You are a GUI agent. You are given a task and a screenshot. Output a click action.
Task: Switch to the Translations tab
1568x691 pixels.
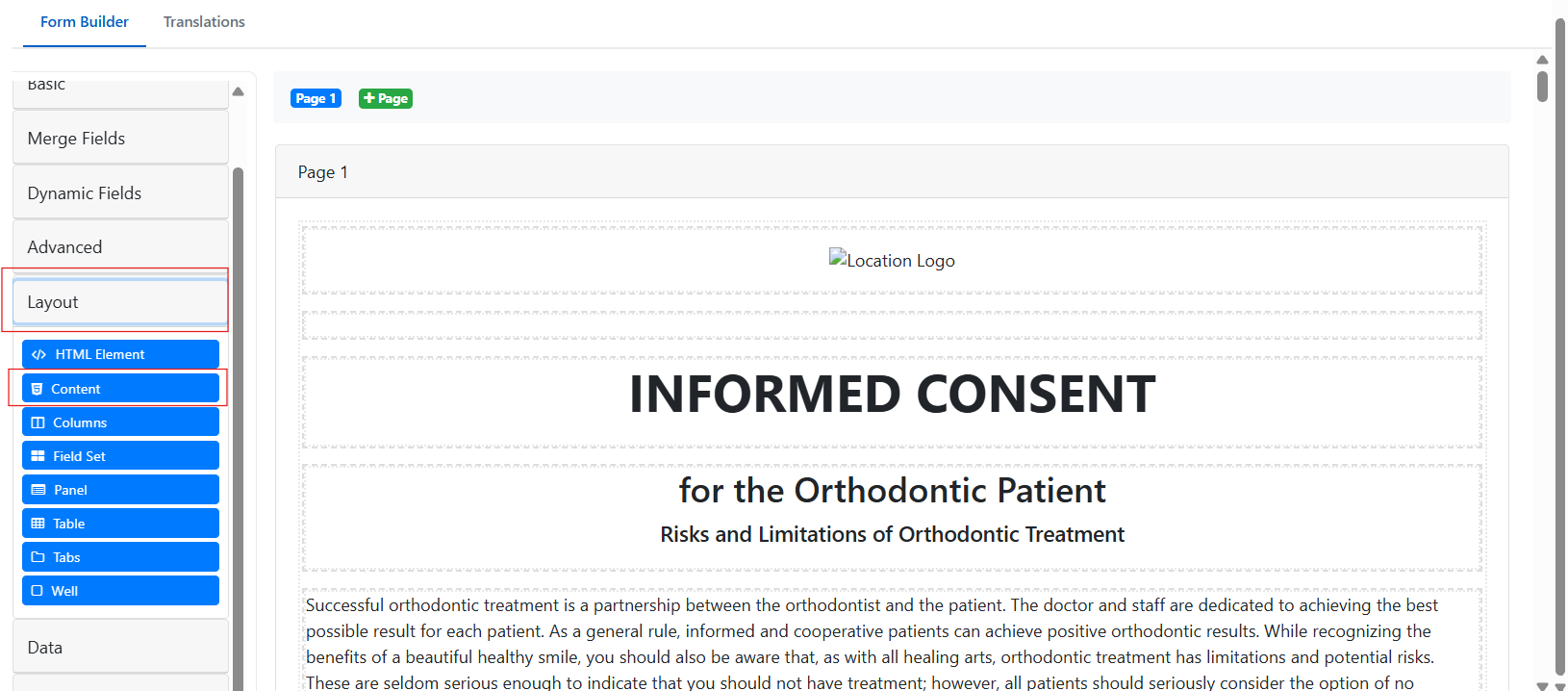click(204, 22)
